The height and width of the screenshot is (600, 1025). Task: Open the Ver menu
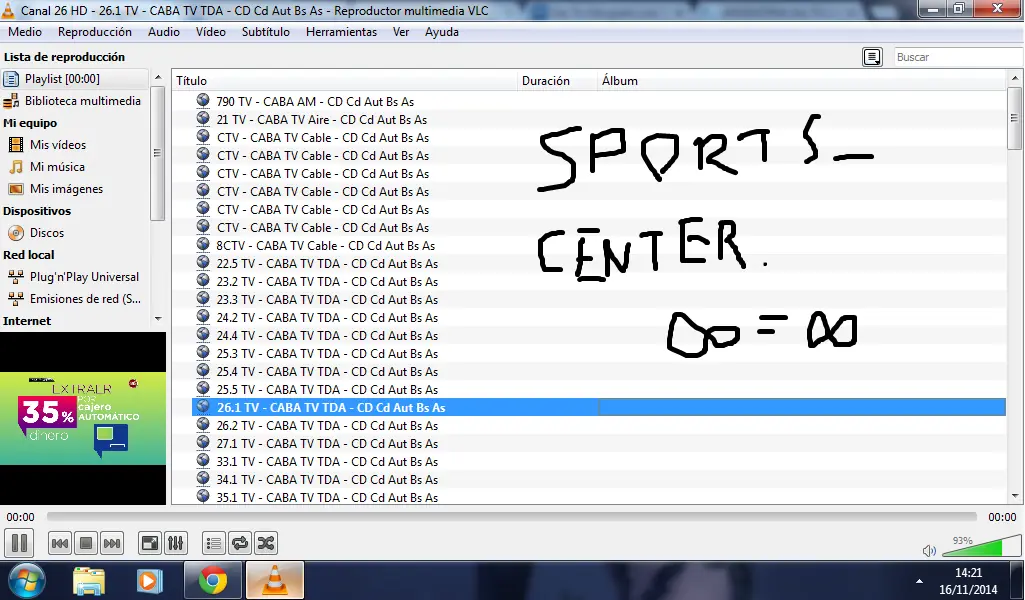(x=401, y=32)
